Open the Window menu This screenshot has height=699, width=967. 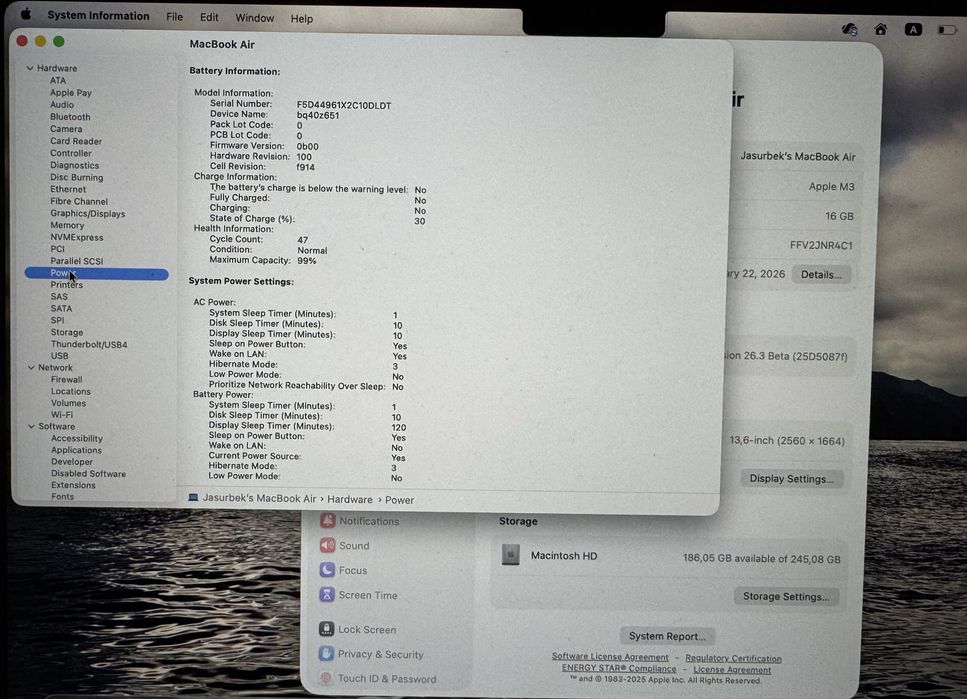pos(255,18)
